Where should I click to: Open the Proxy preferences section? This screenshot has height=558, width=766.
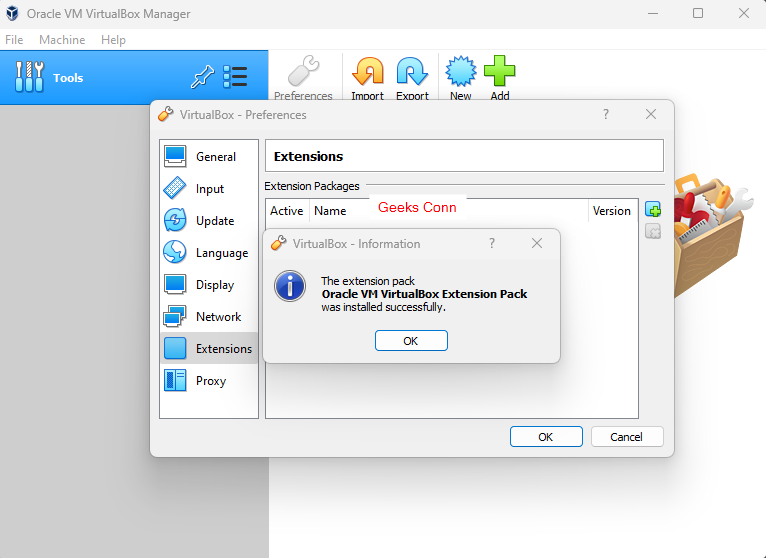click(x=209, y=381)
